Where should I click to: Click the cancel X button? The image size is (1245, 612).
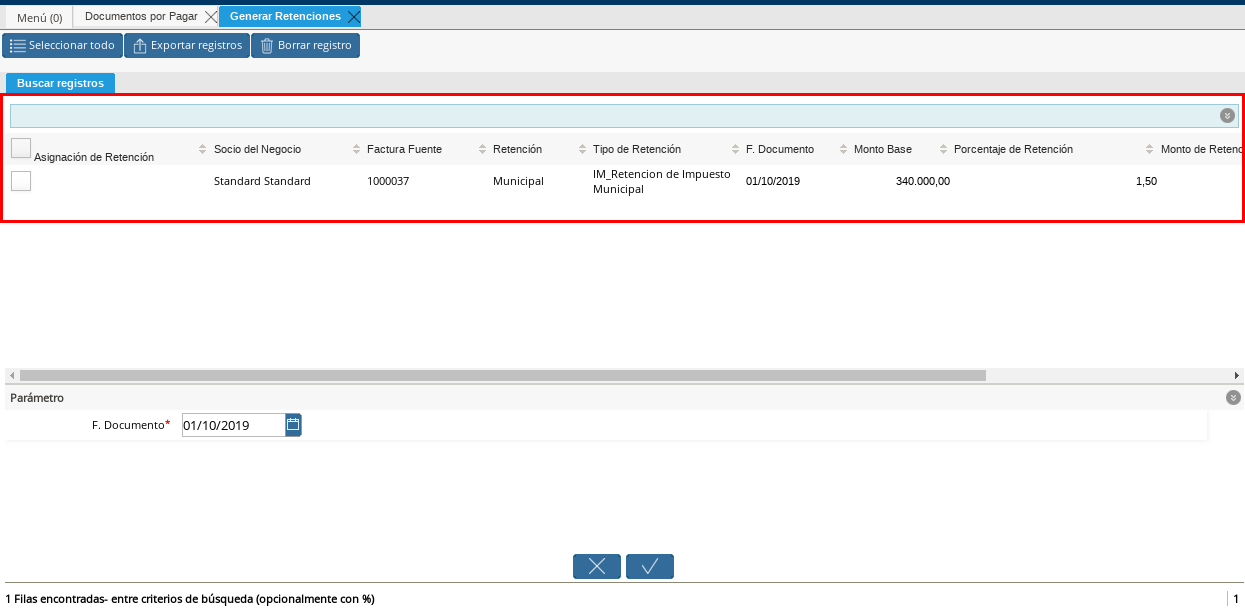point(597,566)
